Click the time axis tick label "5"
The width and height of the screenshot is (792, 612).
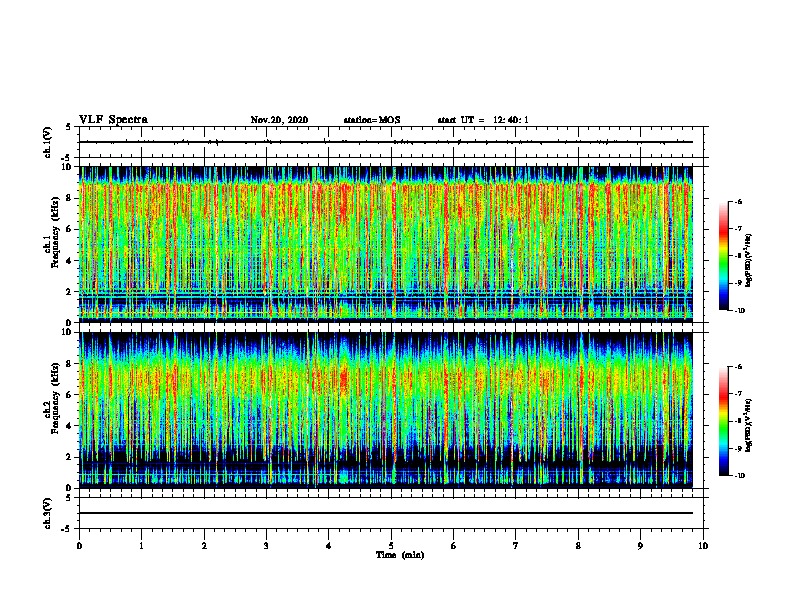coord(391,546)
